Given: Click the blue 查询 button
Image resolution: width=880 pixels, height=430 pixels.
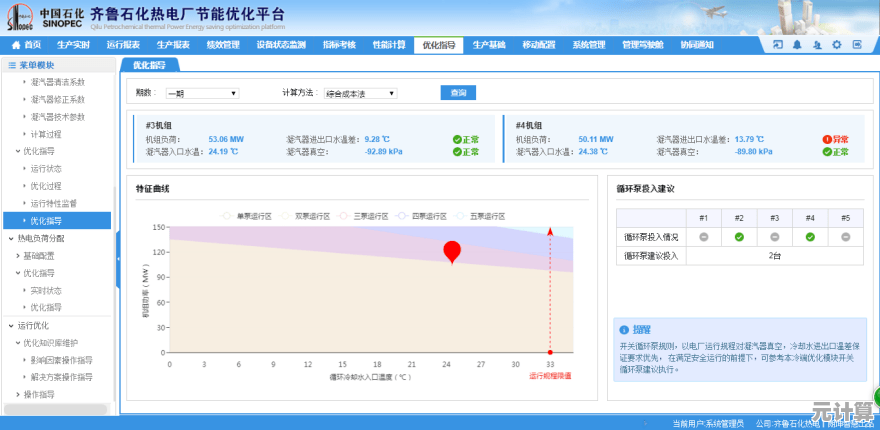Looking at the screenshot, I should pyautogui.click(x=458, y=93).
